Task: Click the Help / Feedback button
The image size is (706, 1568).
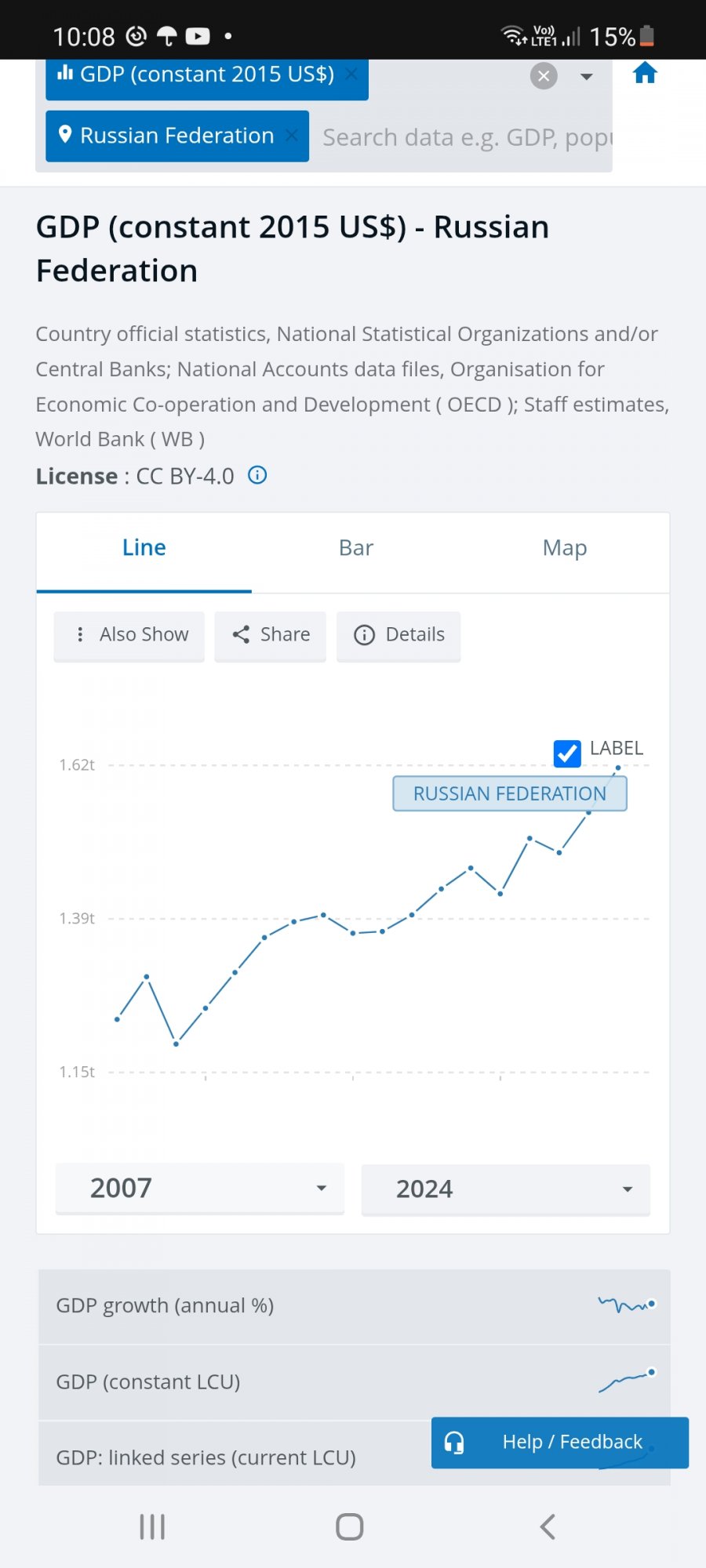Action: point(560,1442)
